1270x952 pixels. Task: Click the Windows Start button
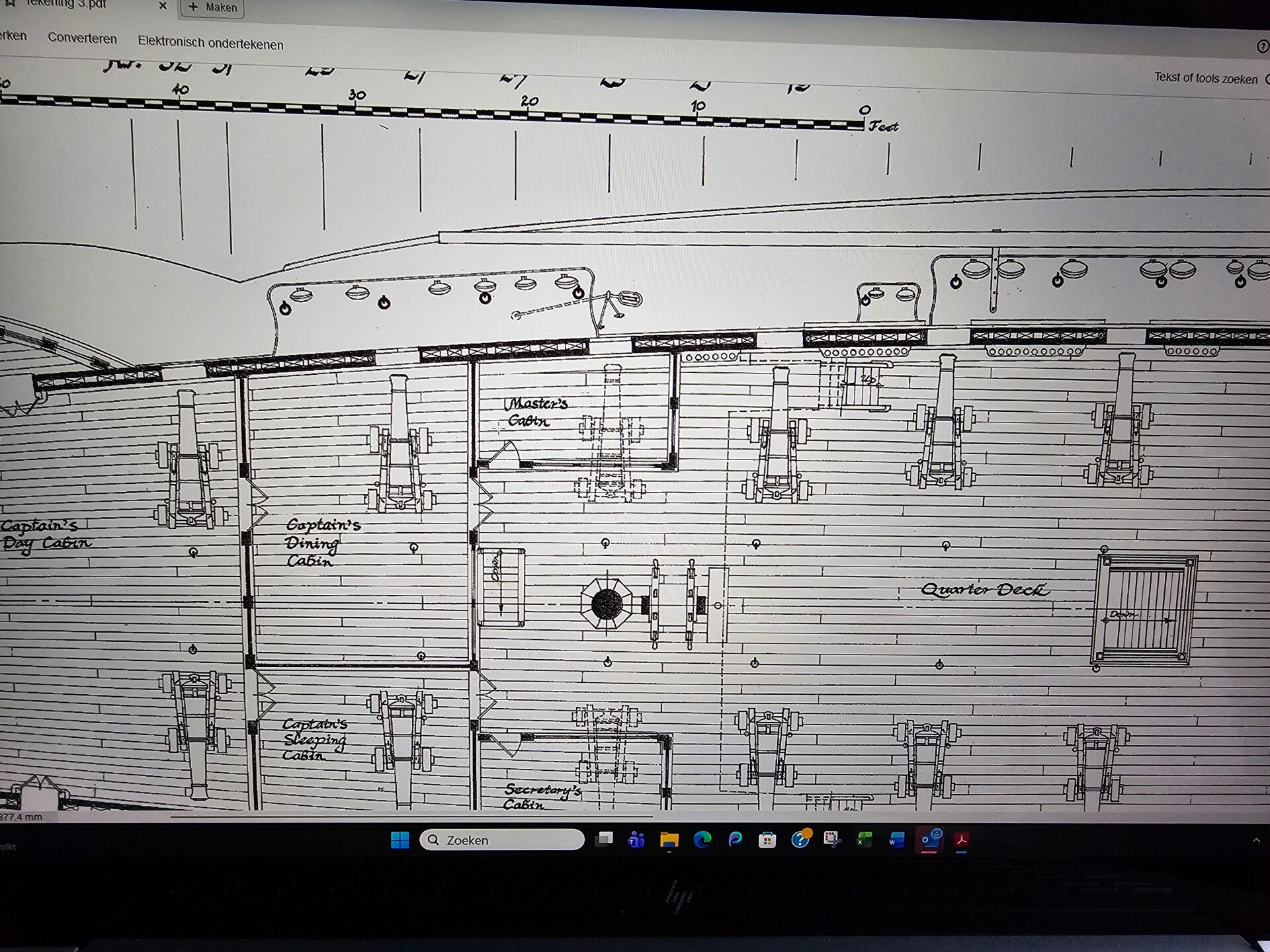coord(400,840)
